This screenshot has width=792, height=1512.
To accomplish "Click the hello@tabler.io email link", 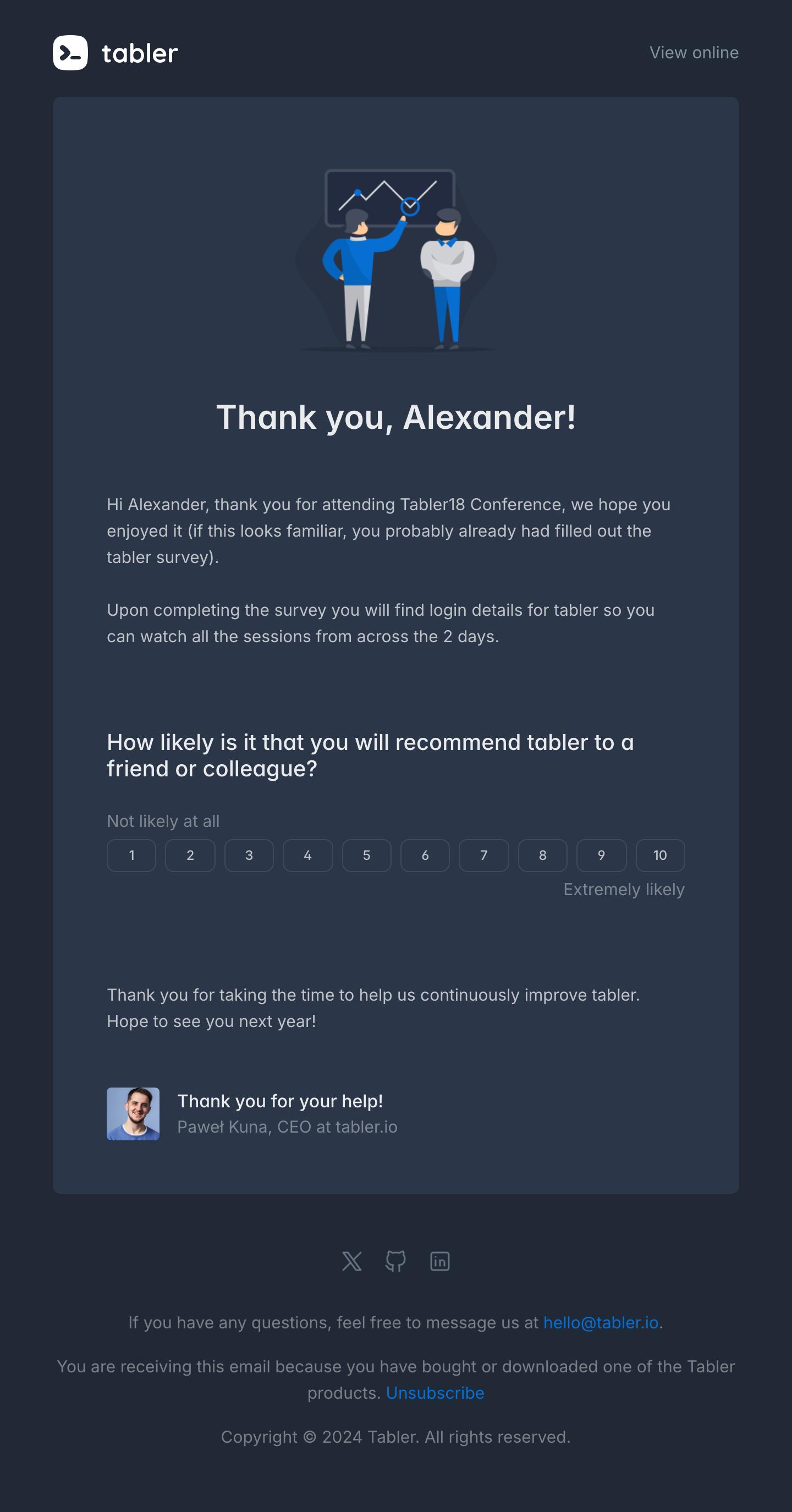I will tap(601, 1322).
